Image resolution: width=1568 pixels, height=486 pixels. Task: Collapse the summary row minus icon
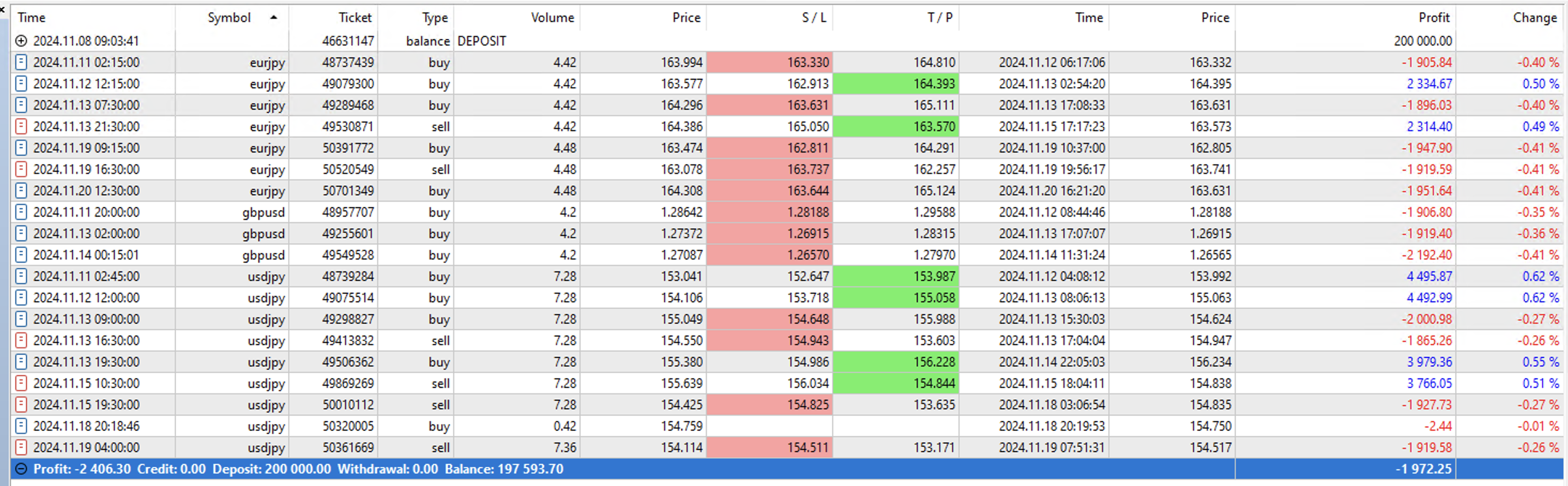point(21,469)
